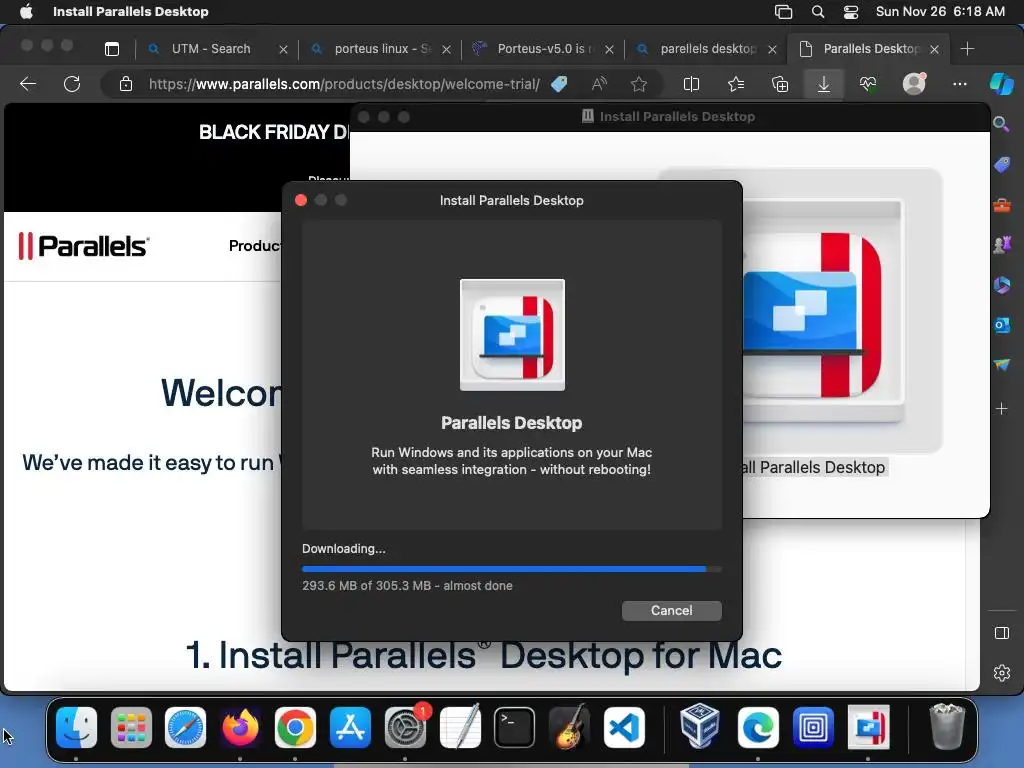Open the shopping price tag icon in address bar

pos(559,84)
